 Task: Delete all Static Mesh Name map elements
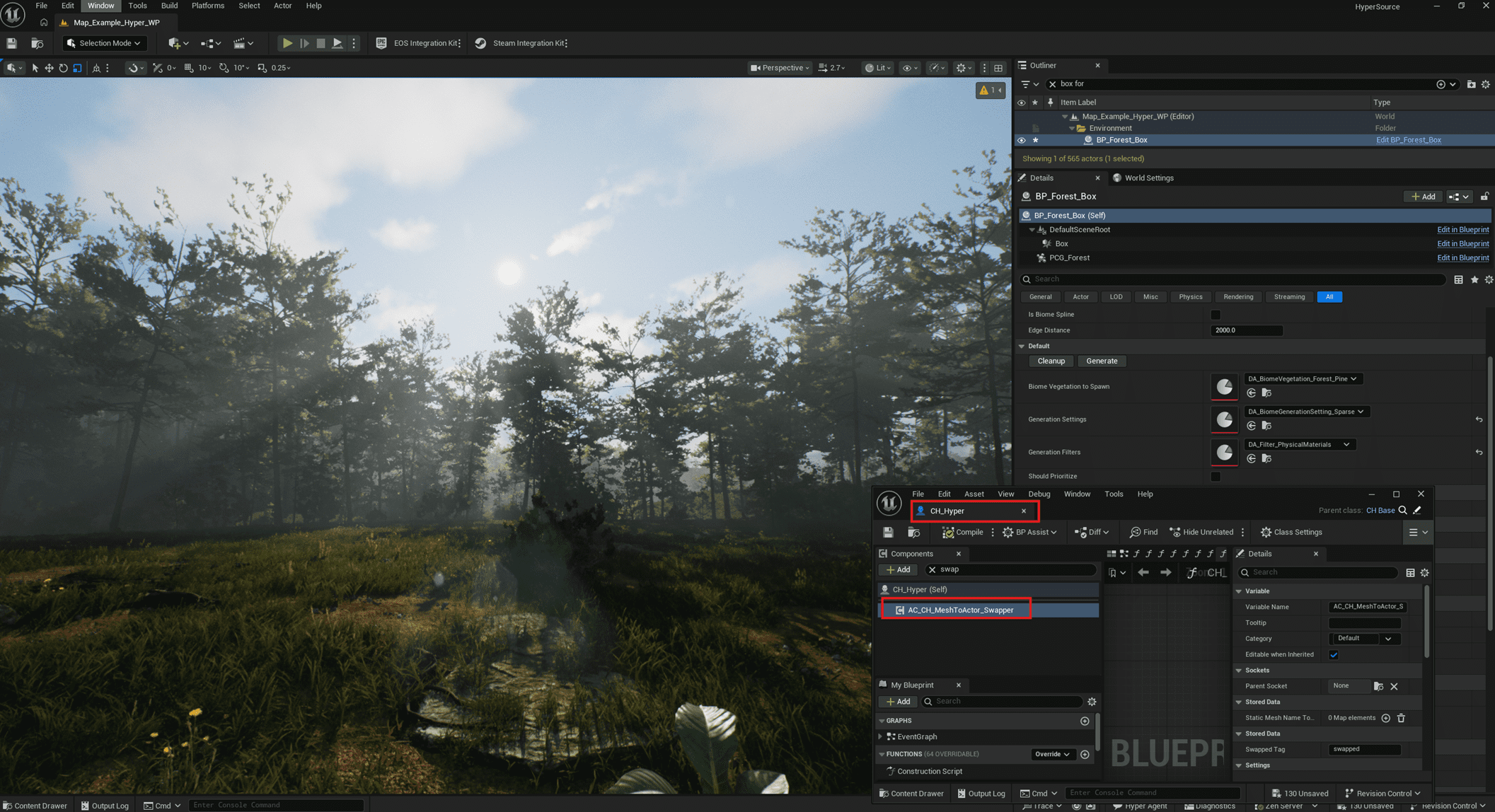tap(1401, 719)
